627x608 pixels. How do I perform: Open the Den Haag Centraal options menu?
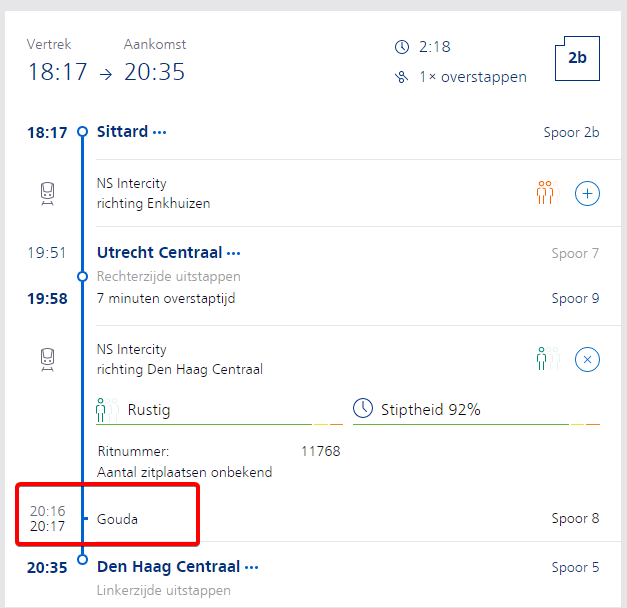(x=252, y=567)
